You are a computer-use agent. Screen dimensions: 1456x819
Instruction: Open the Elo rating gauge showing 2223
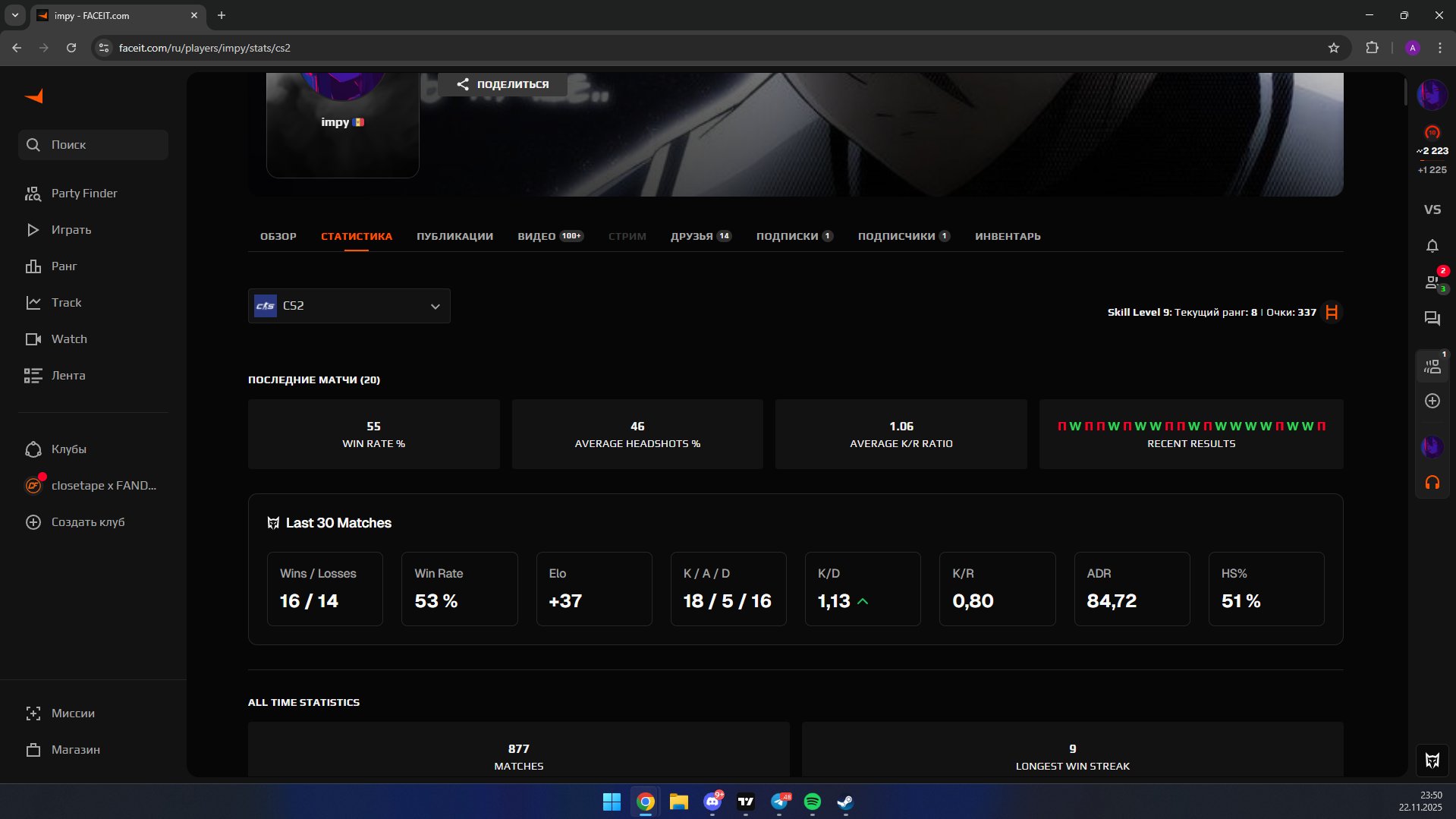click(1432, 146)
